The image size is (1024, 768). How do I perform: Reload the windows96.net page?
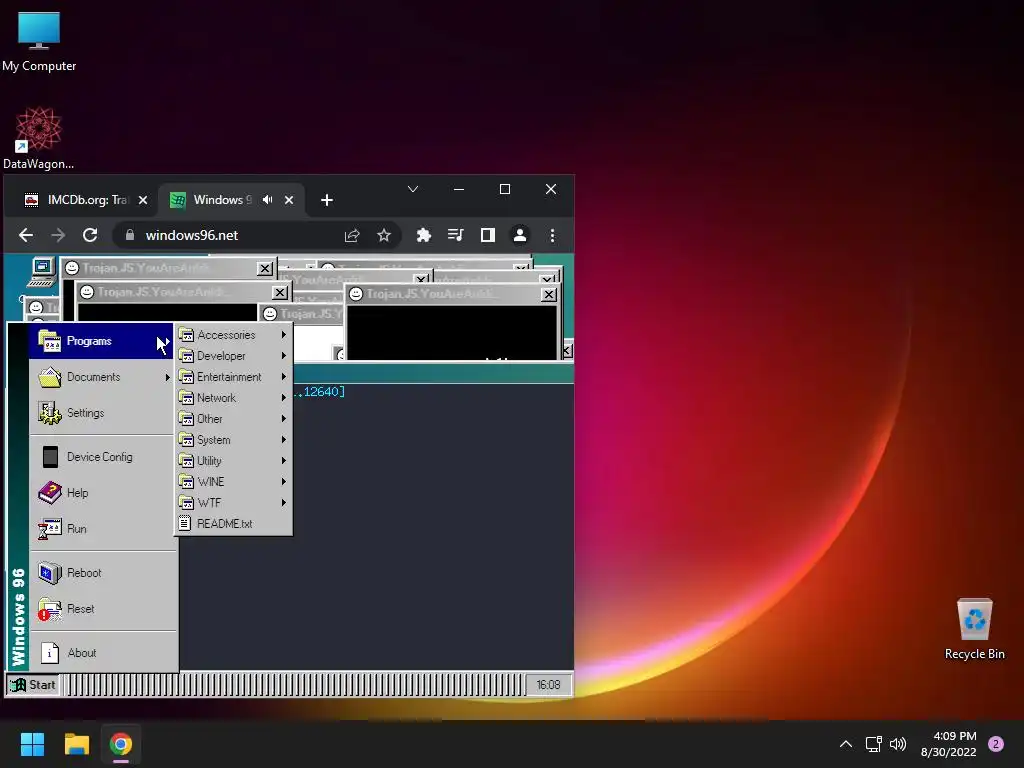[x=90, y=235]
